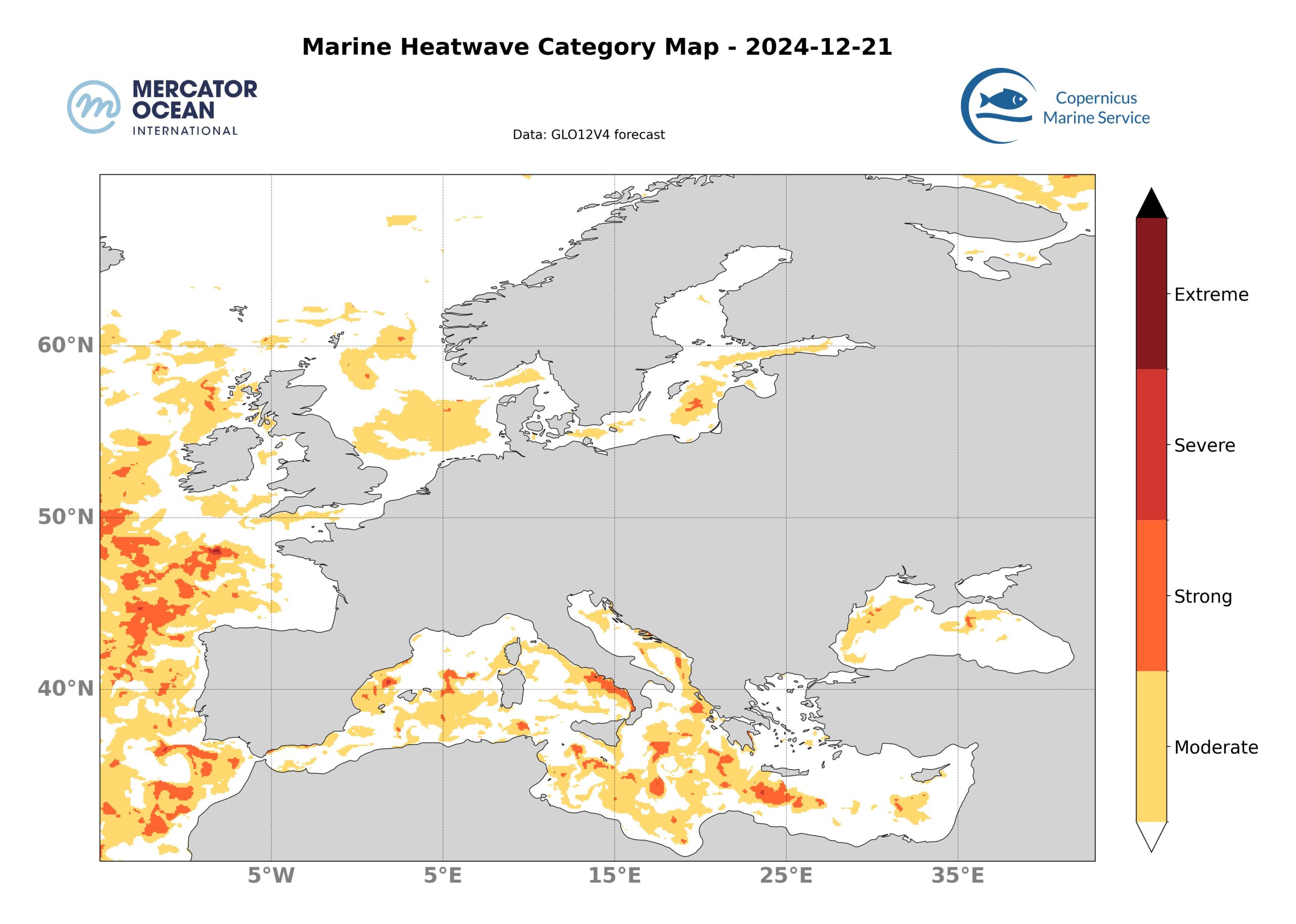
Task: Click the Extreme dark red color band
Action: [1151, 294]
